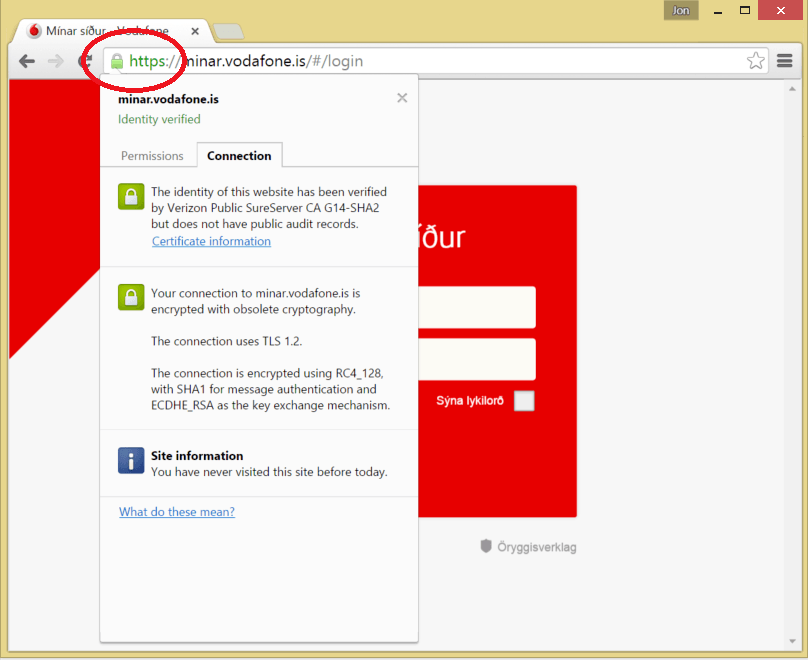808x660 pixels.
Task: Click minar.vodafone.is popup heading
Action: [169, 99]
